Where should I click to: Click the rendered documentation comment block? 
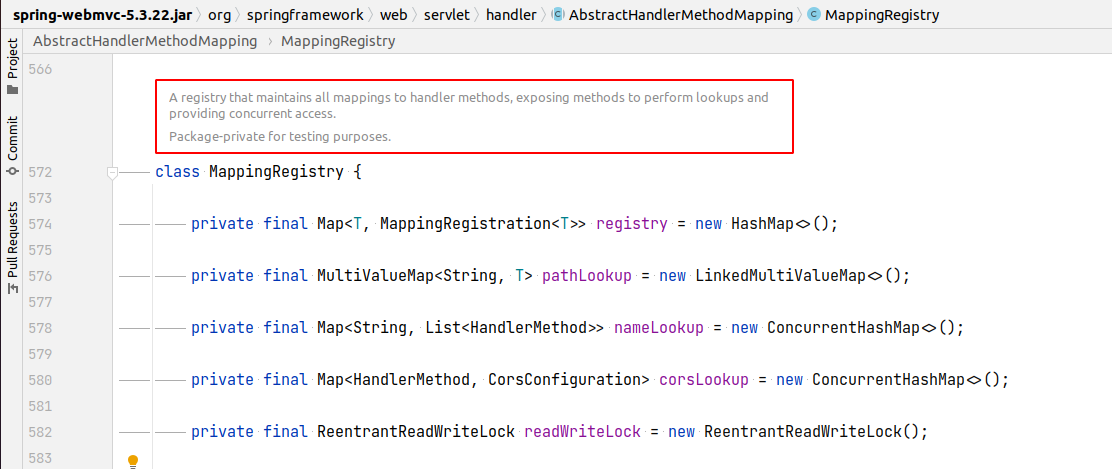pos(474,116)
